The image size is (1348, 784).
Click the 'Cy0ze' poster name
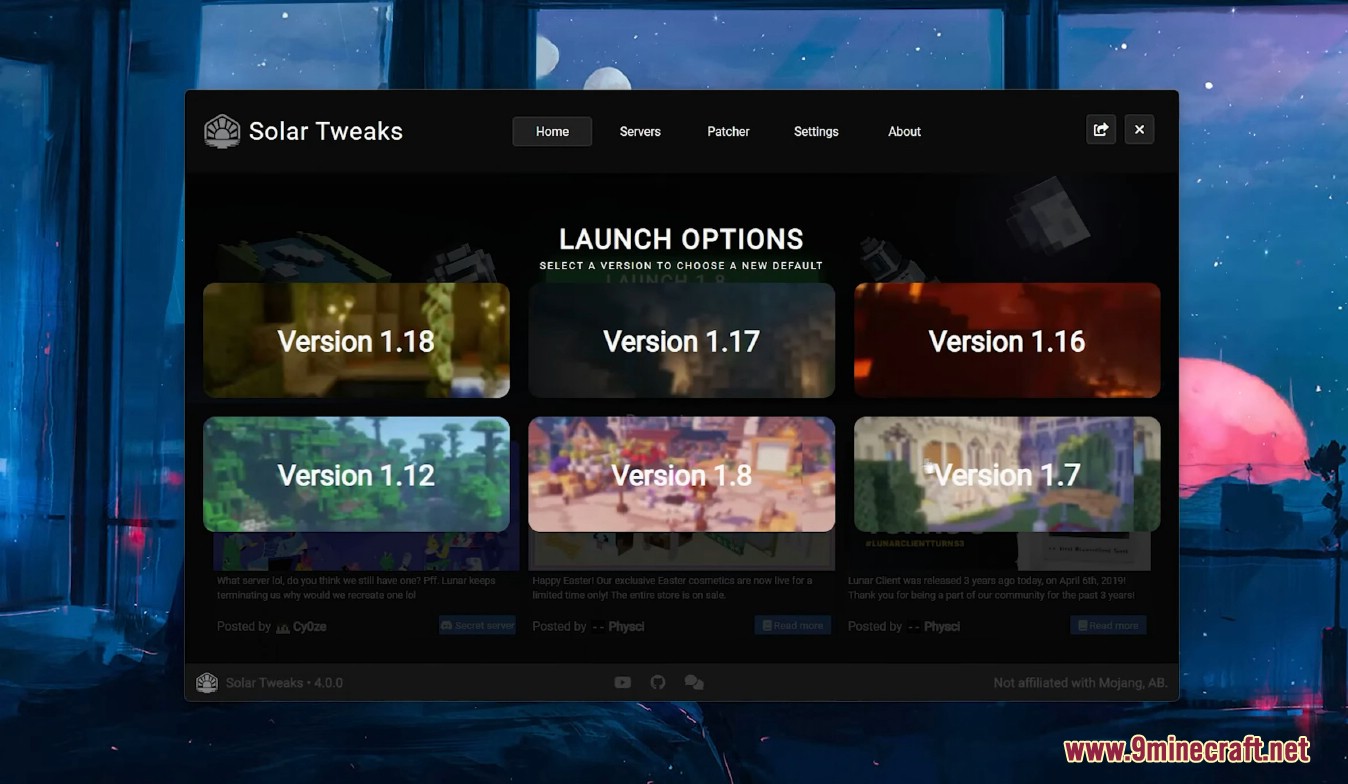(309, 626)
